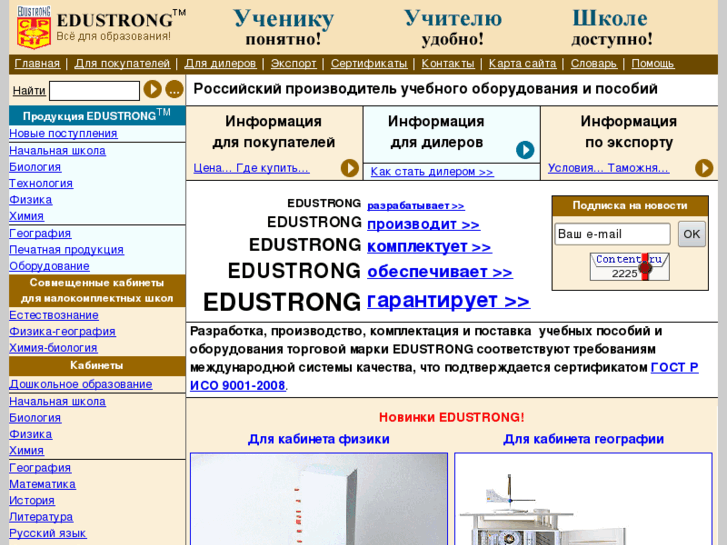Click Школе доступно! header banner
This screenshot has width=727, height=545.
pyautogui.click(x=612, y=27)
